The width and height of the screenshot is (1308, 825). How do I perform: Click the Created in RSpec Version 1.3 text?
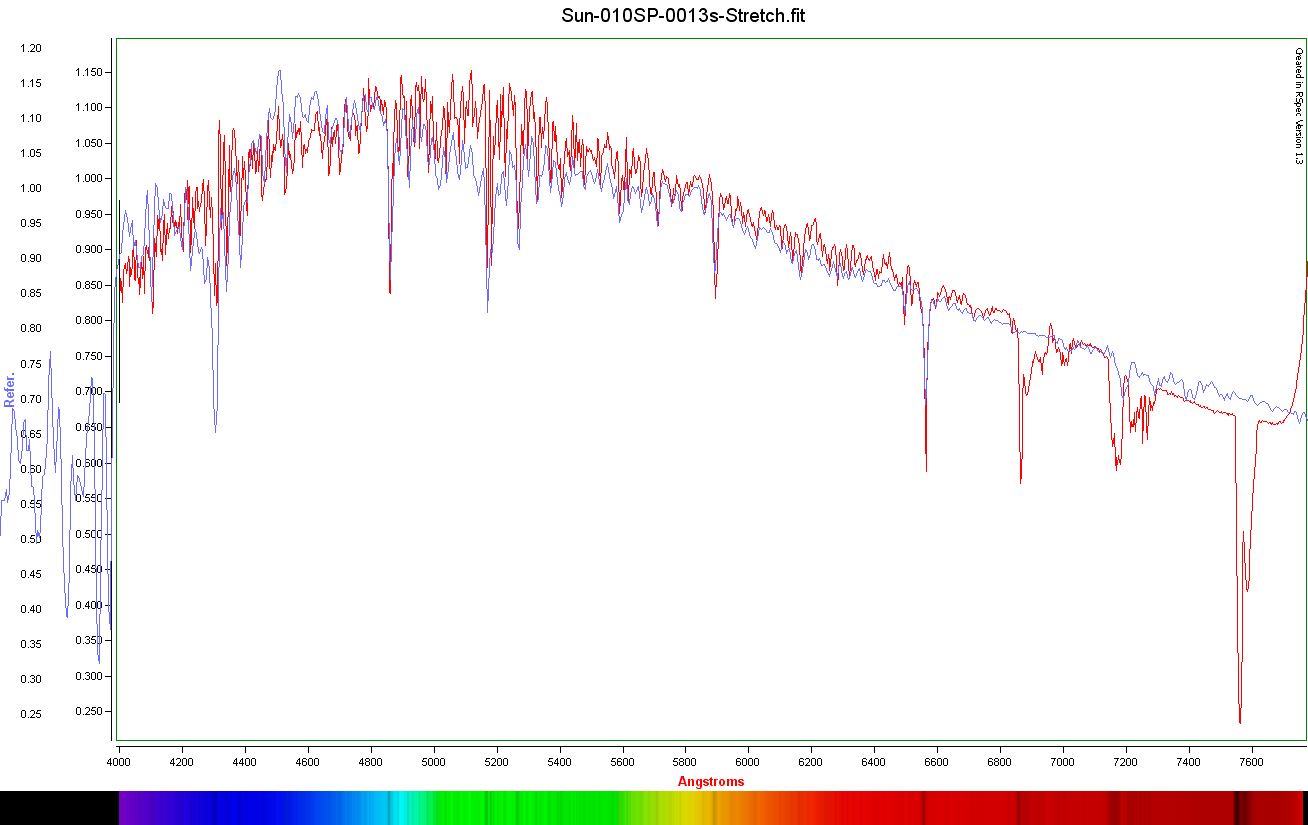pos(1298,105)
